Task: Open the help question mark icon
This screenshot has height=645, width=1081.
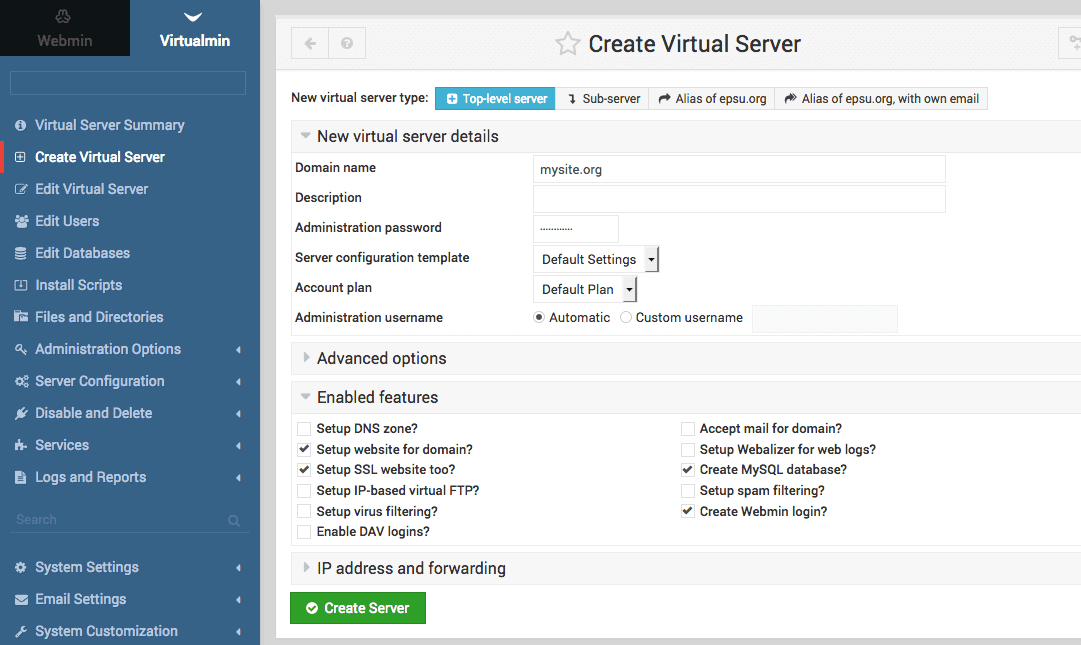Action: click(x=347, y=44)
